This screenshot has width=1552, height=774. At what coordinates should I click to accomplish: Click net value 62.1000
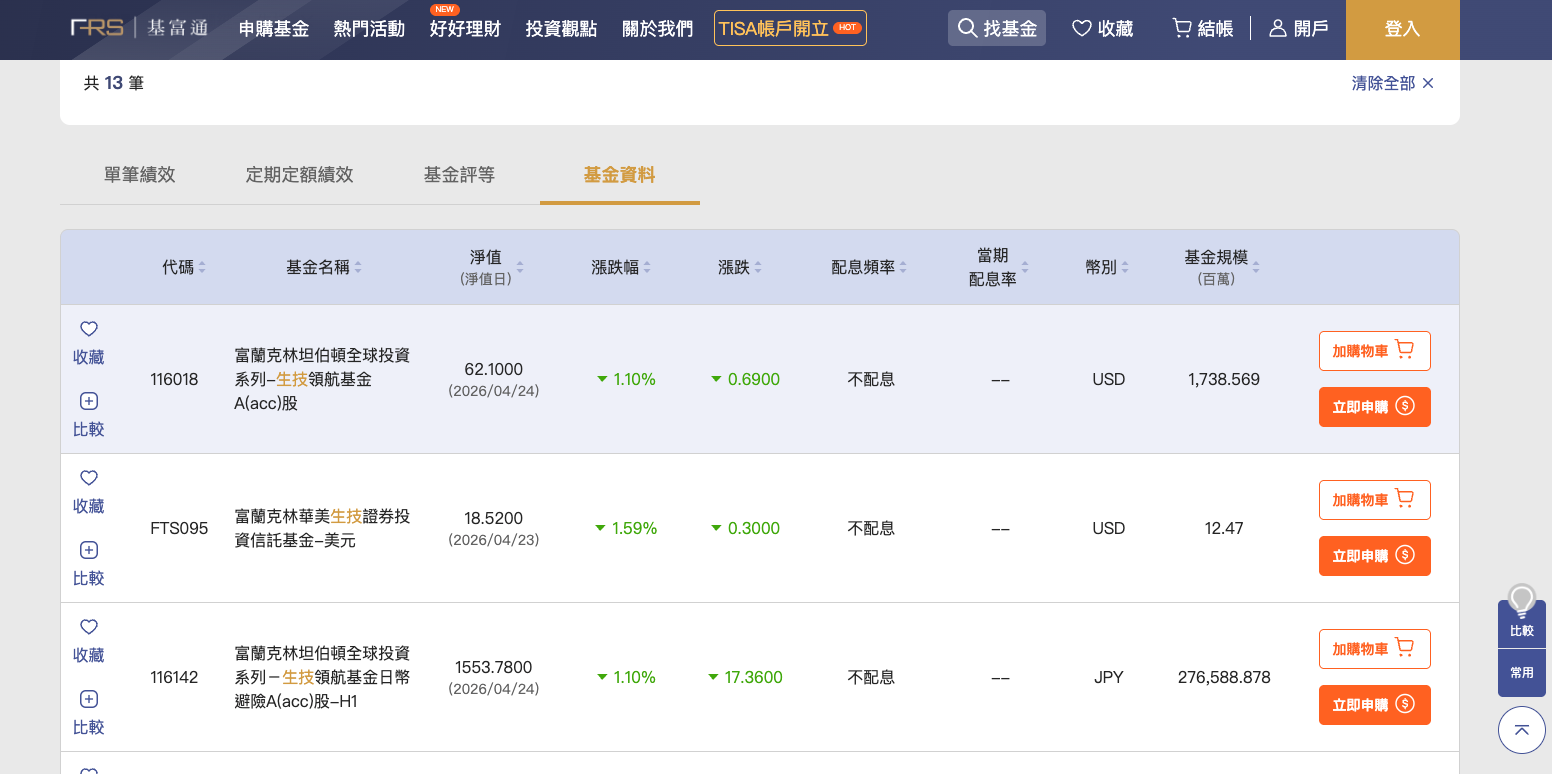tap(494, 370)
